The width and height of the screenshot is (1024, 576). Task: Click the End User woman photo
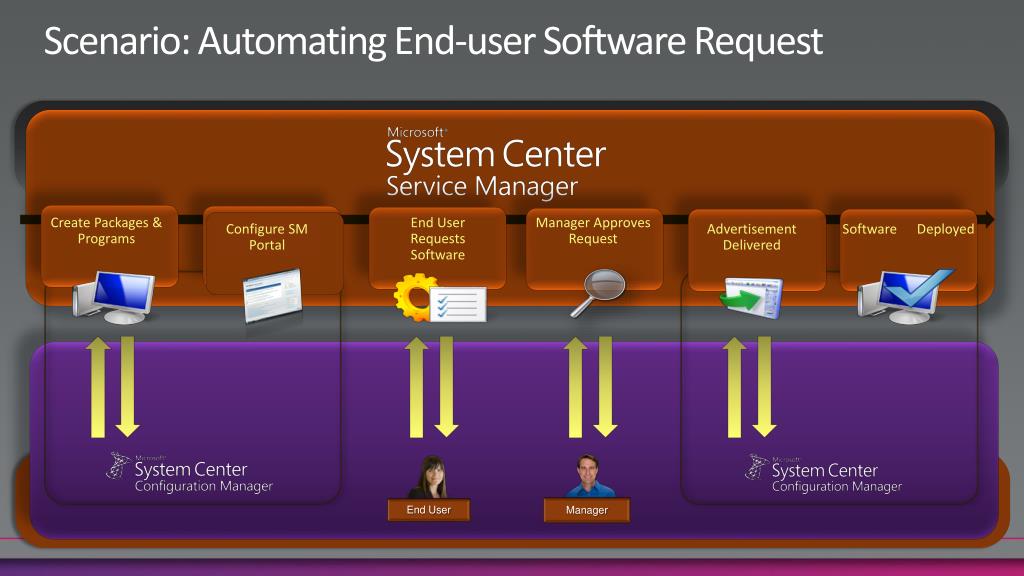pos(430,477)
